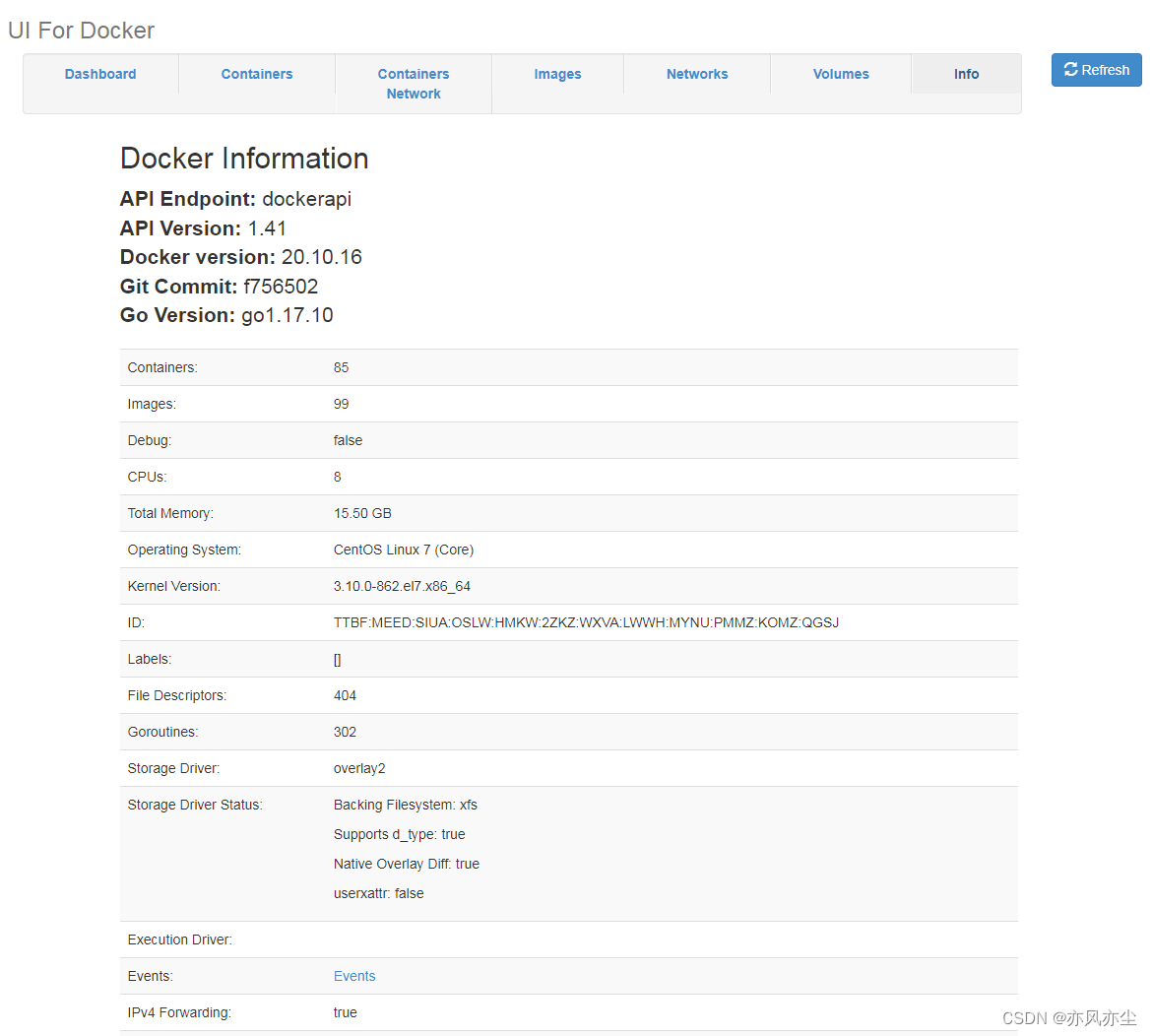1152x1036 pixels.
Task: Click the Storage Driver Status label
Action: click(195, 805)
